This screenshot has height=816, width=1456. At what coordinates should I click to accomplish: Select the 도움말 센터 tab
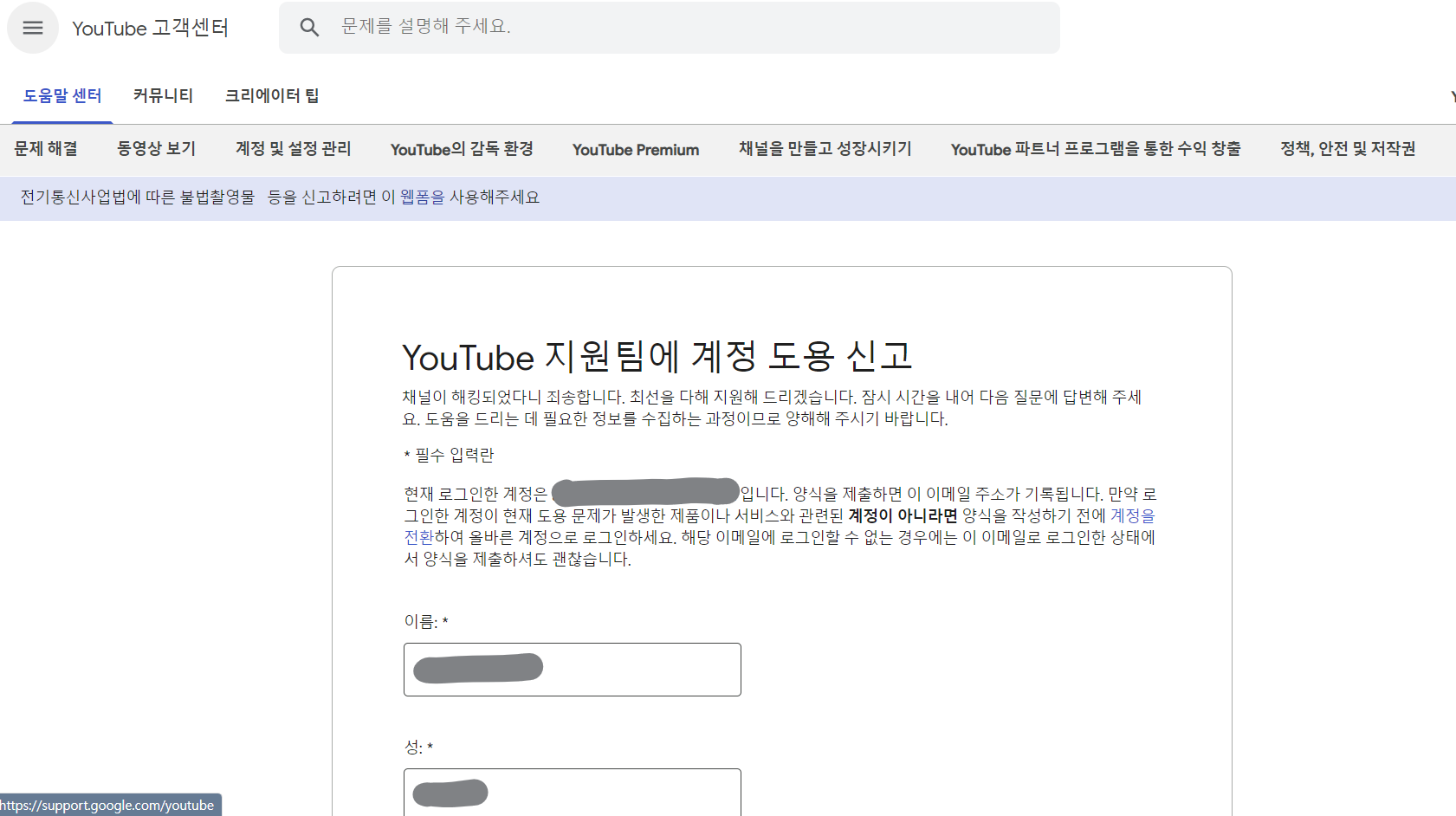(62, 95)
